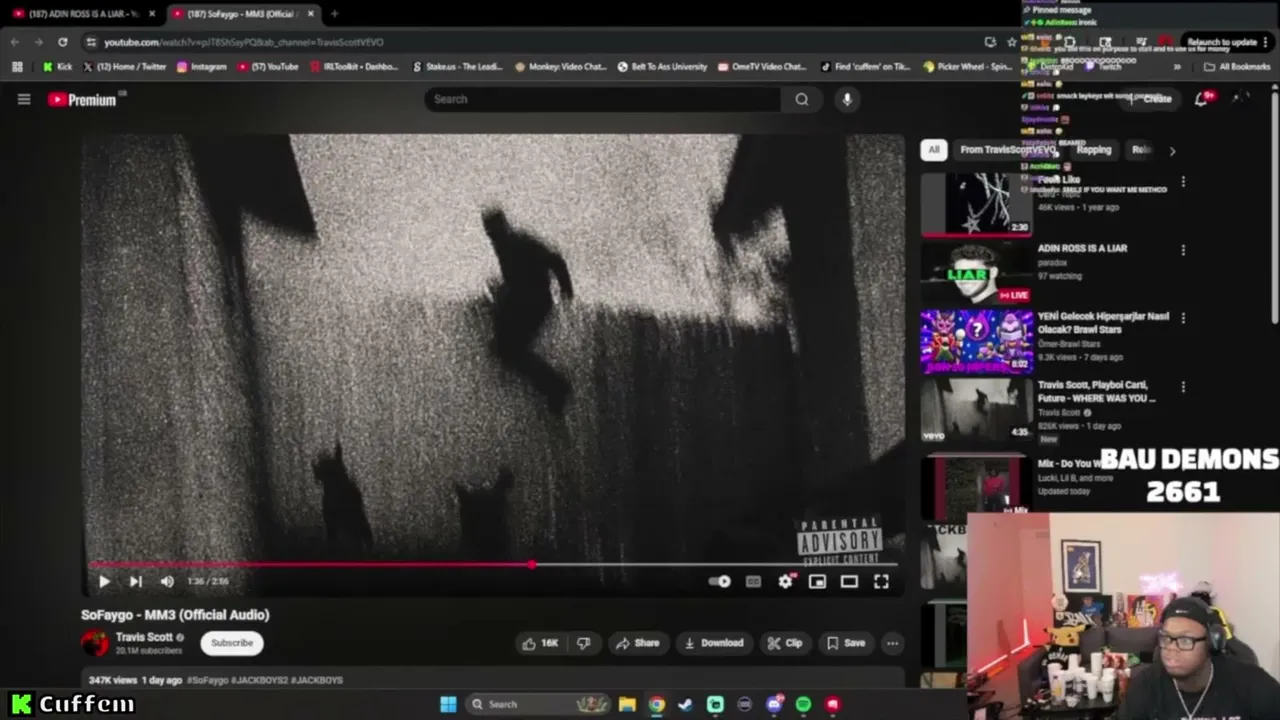Select the Rapping filter chip
1280x720 pixels.
point(1093,150)
